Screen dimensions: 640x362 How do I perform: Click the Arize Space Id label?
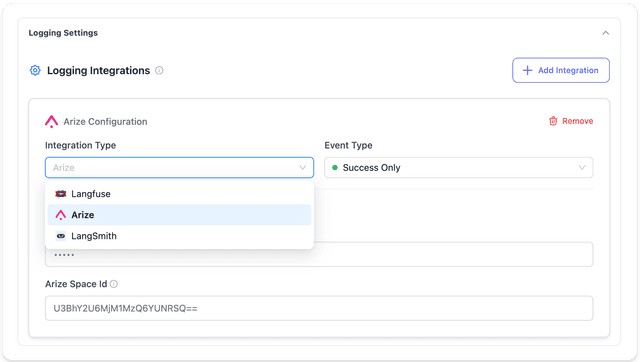point(76,284)
